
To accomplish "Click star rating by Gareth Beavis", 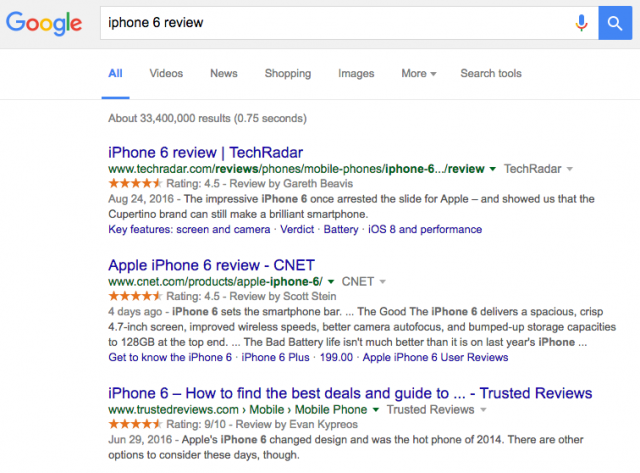I will point(135,183).
